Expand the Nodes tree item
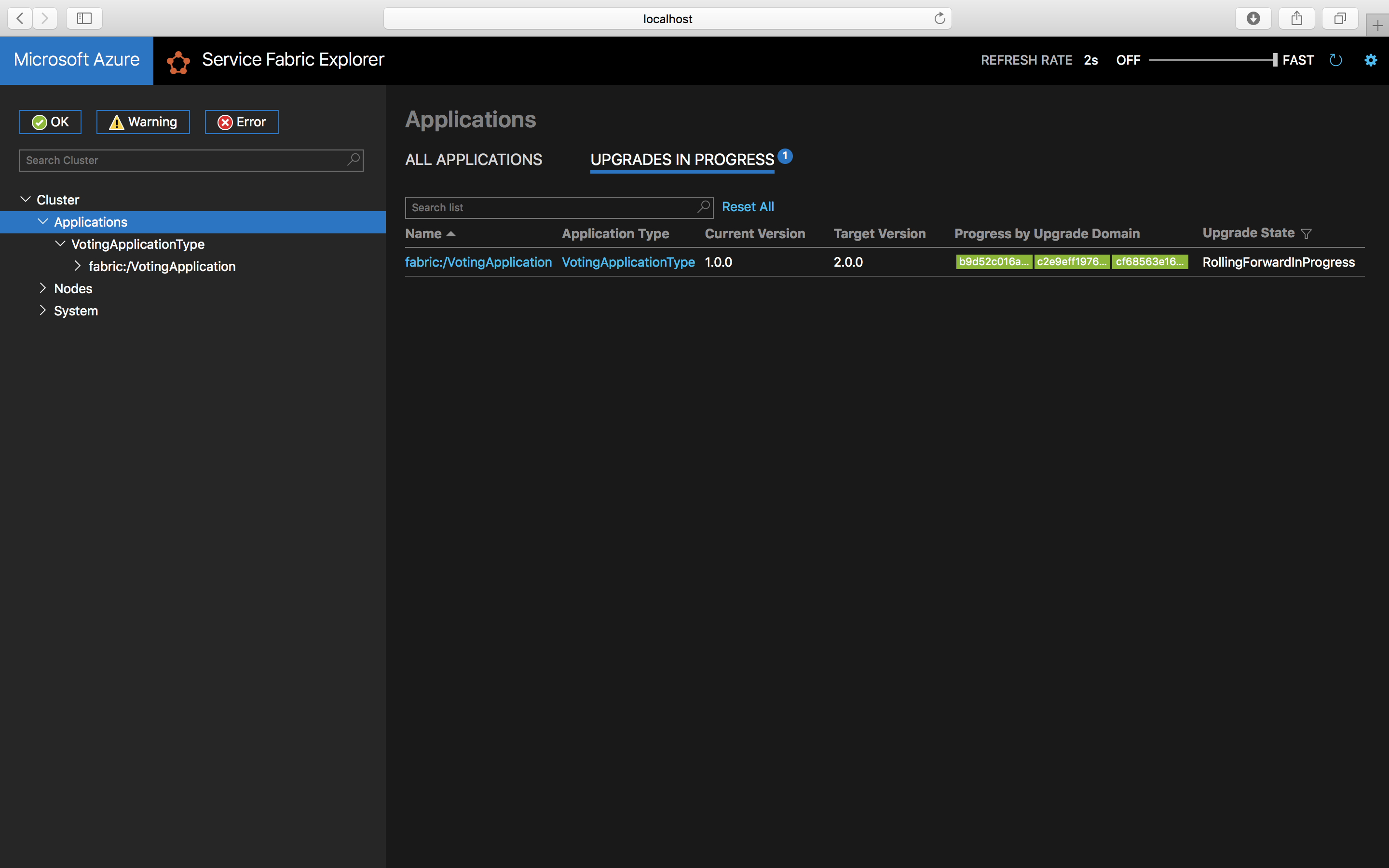Screen dimensions: 1389x868 (42, 288)
